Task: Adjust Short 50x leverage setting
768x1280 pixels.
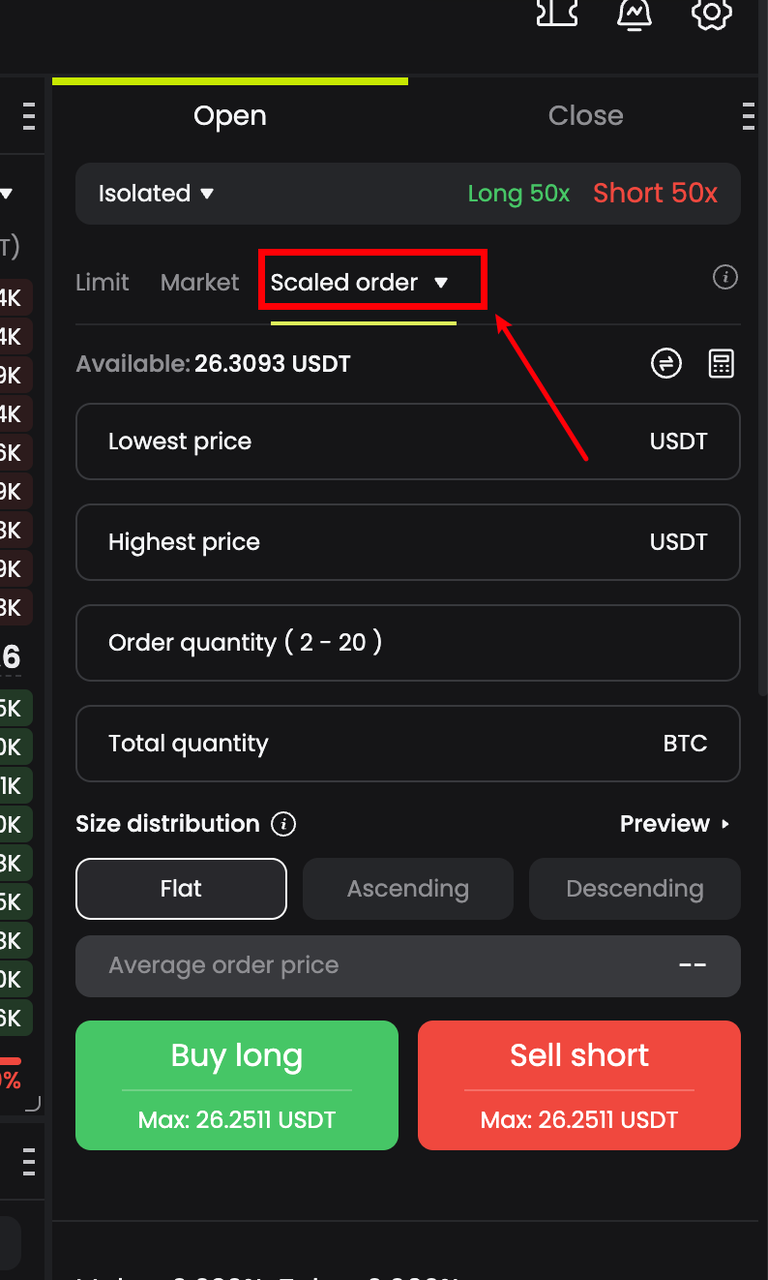Action: click(655, 194)
